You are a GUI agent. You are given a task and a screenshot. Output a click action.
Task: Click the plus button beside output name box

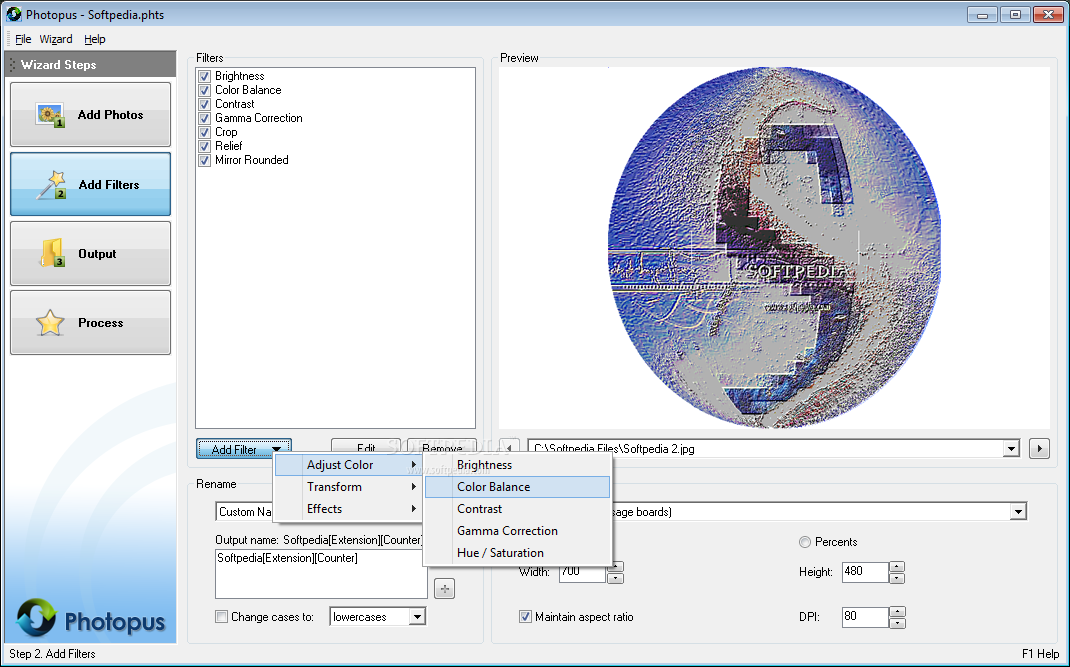tap(444, 588)
